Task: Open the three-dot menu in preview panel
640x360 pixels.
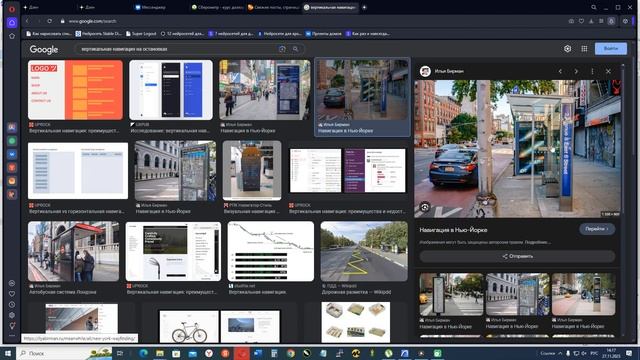Action: click(592, 71)
